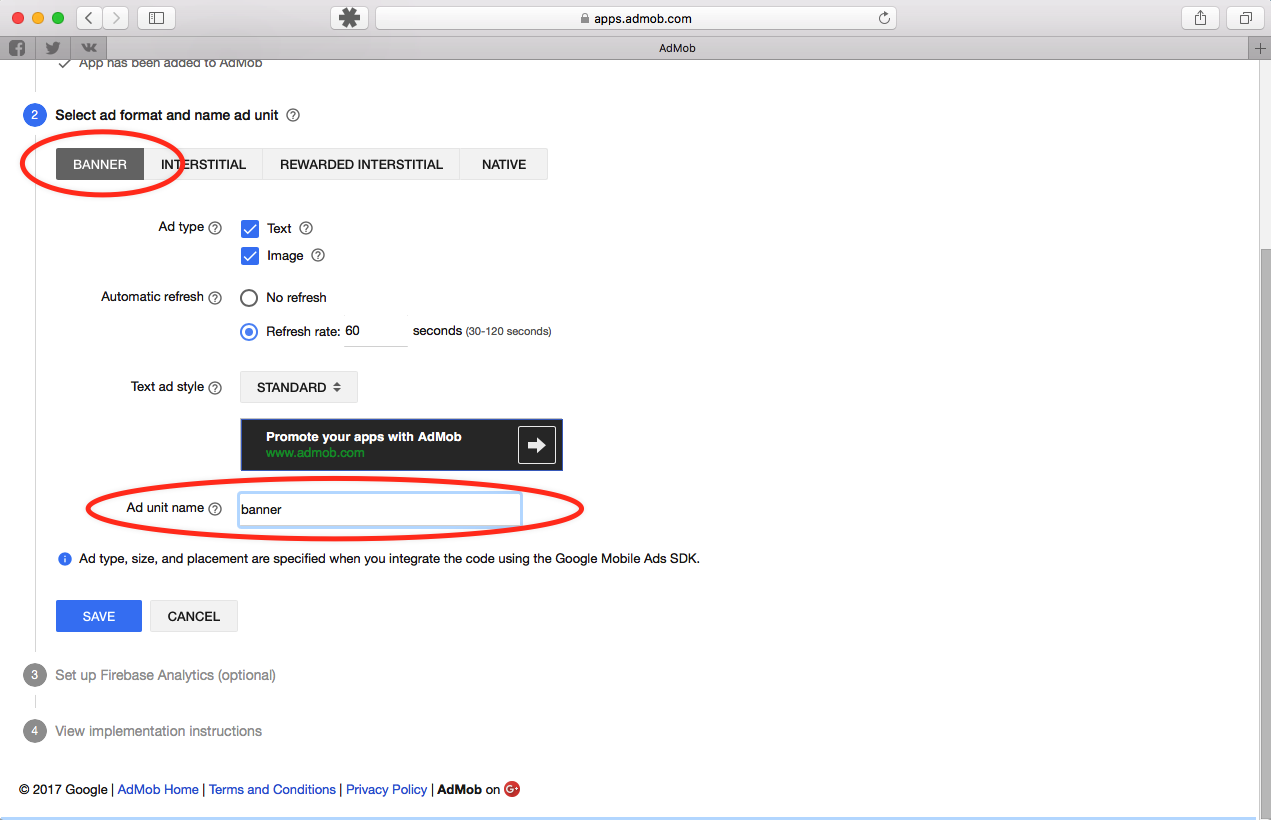
Task: Open www.admob.com link in preview
Action: coord(315,452)
